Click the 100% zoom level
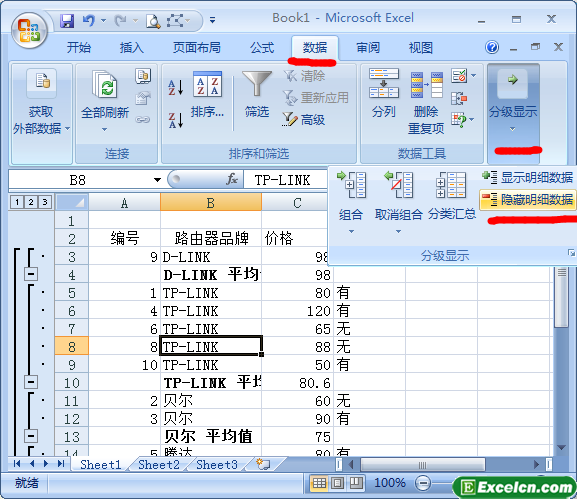This screenshot has height=499, width=577. click(x=390, y=483)
